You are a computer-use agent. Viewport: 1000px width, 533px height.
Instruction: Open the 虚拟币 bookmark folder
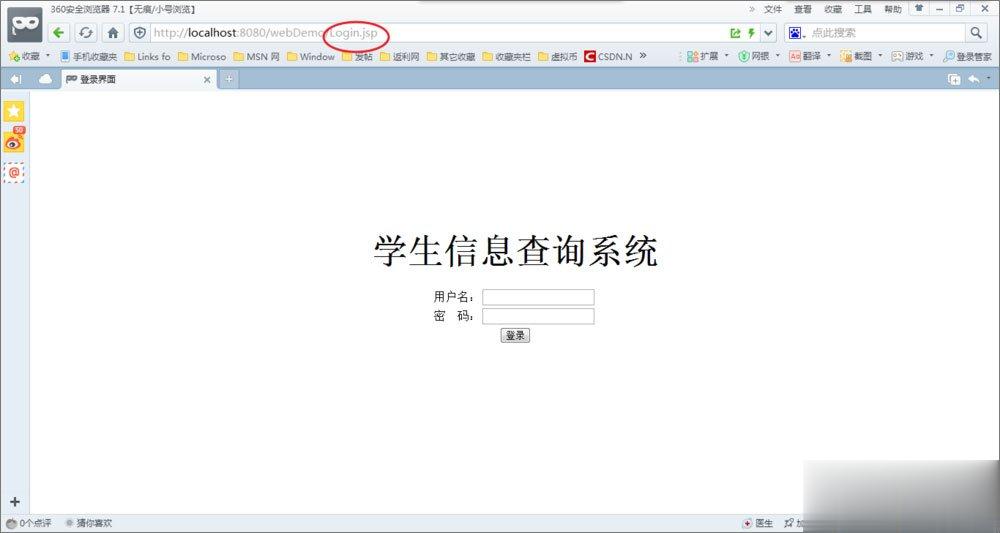pos(557,56)
